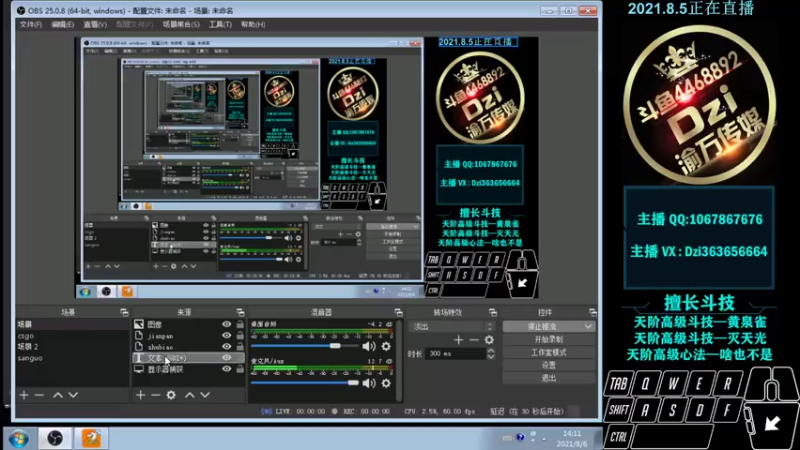Pop out the 转场特效 dock panel
This screenshot has width=800, height=450.
coord(493,312)
